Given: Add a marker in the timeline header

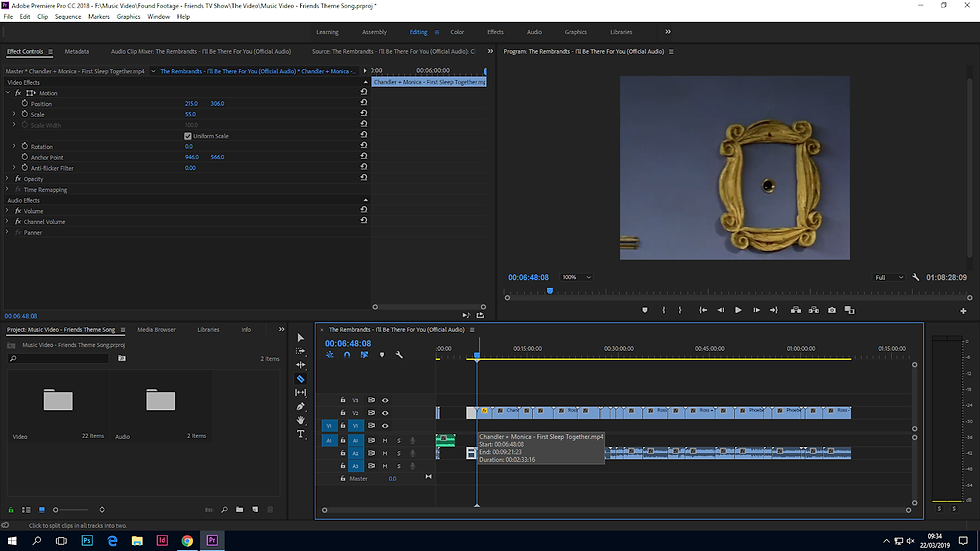Looking at the screenshot, I should click(382, 355).
